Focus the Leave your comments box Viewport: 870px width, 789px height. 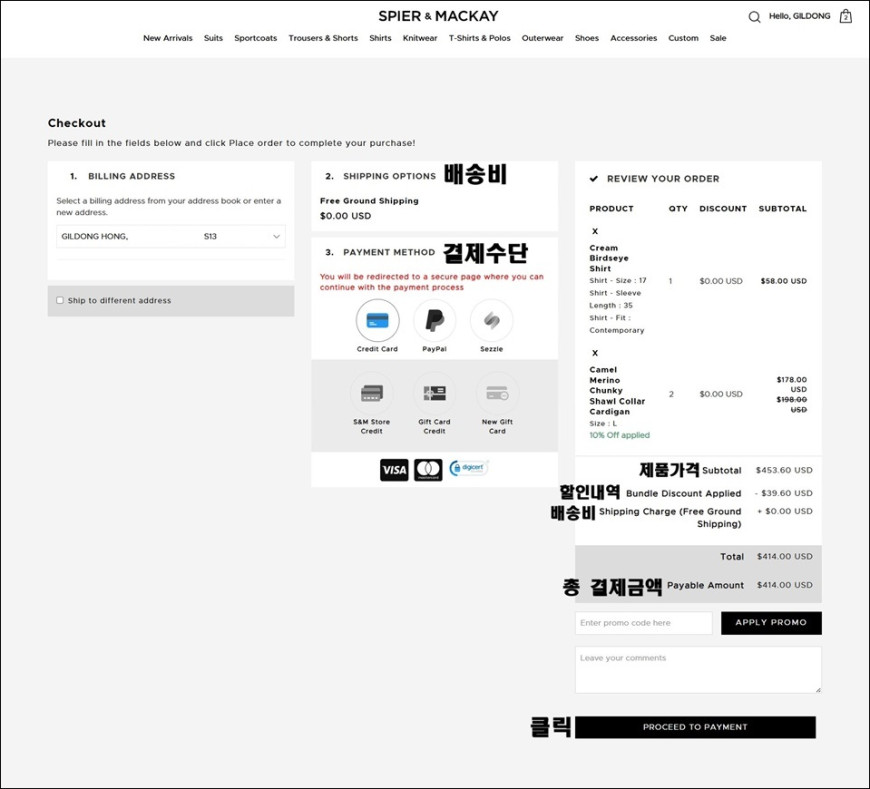coord(698,670)
